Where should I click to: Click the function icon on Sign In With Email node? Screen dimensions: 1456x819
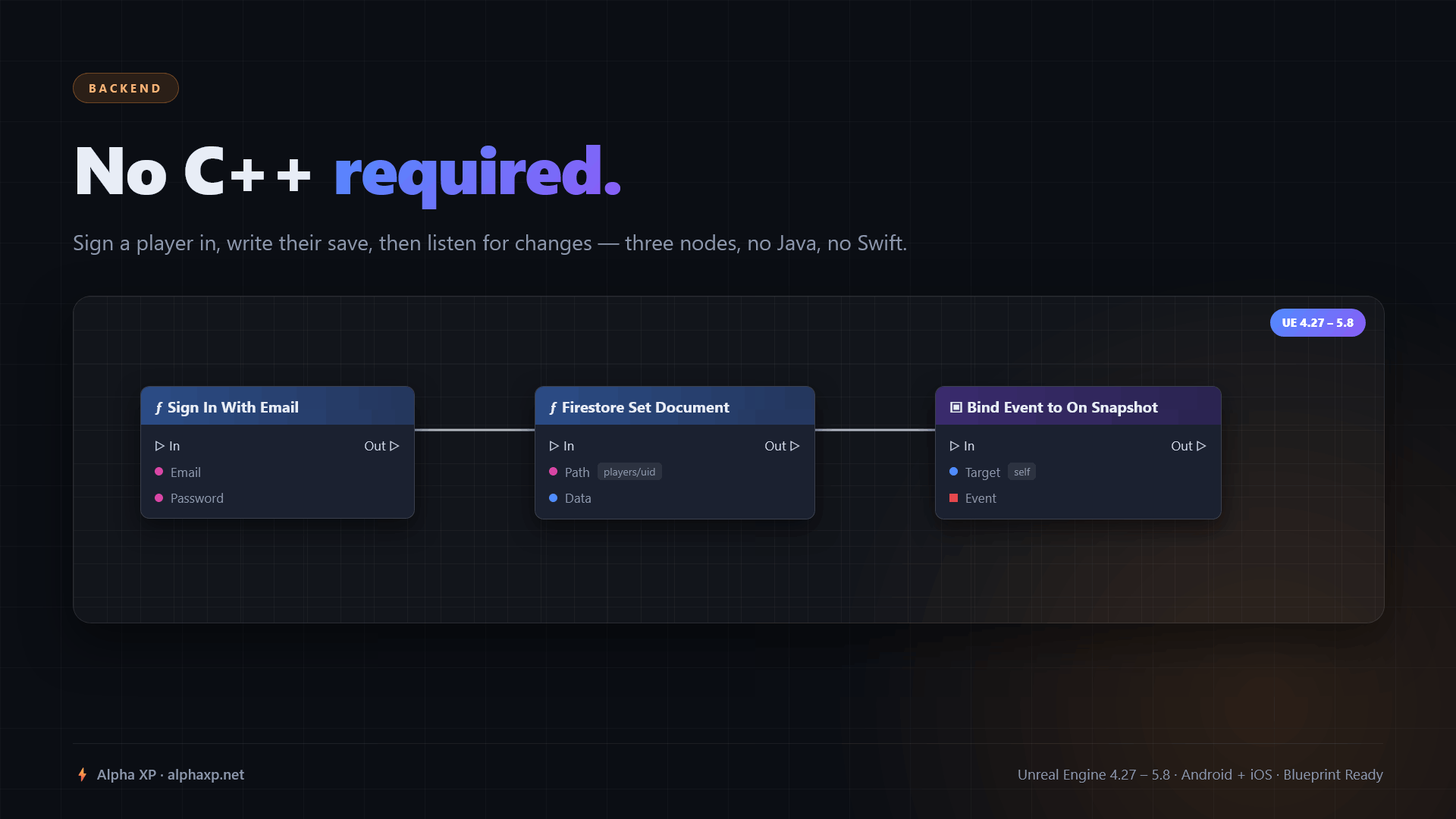[158, 408]
